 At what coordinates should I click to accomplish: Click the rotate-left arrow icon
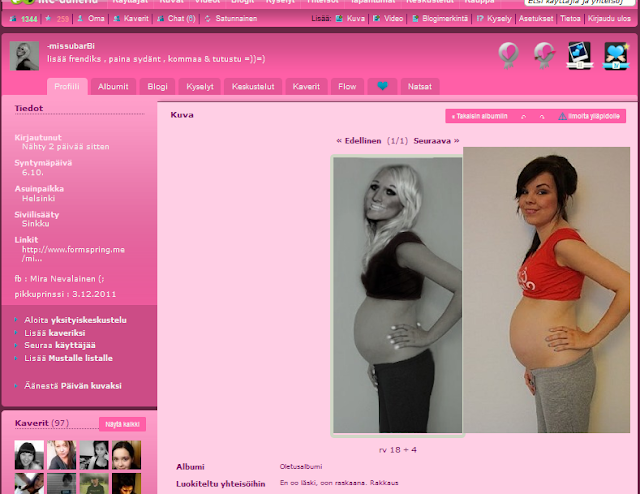tap(524, 117)
